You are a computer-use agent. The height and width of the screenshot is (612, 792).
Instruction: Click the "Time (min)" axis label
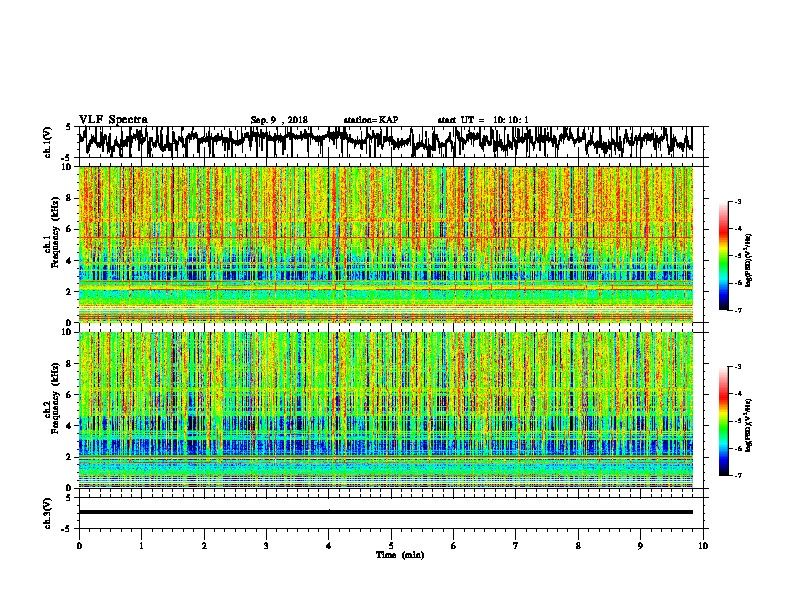400,555
